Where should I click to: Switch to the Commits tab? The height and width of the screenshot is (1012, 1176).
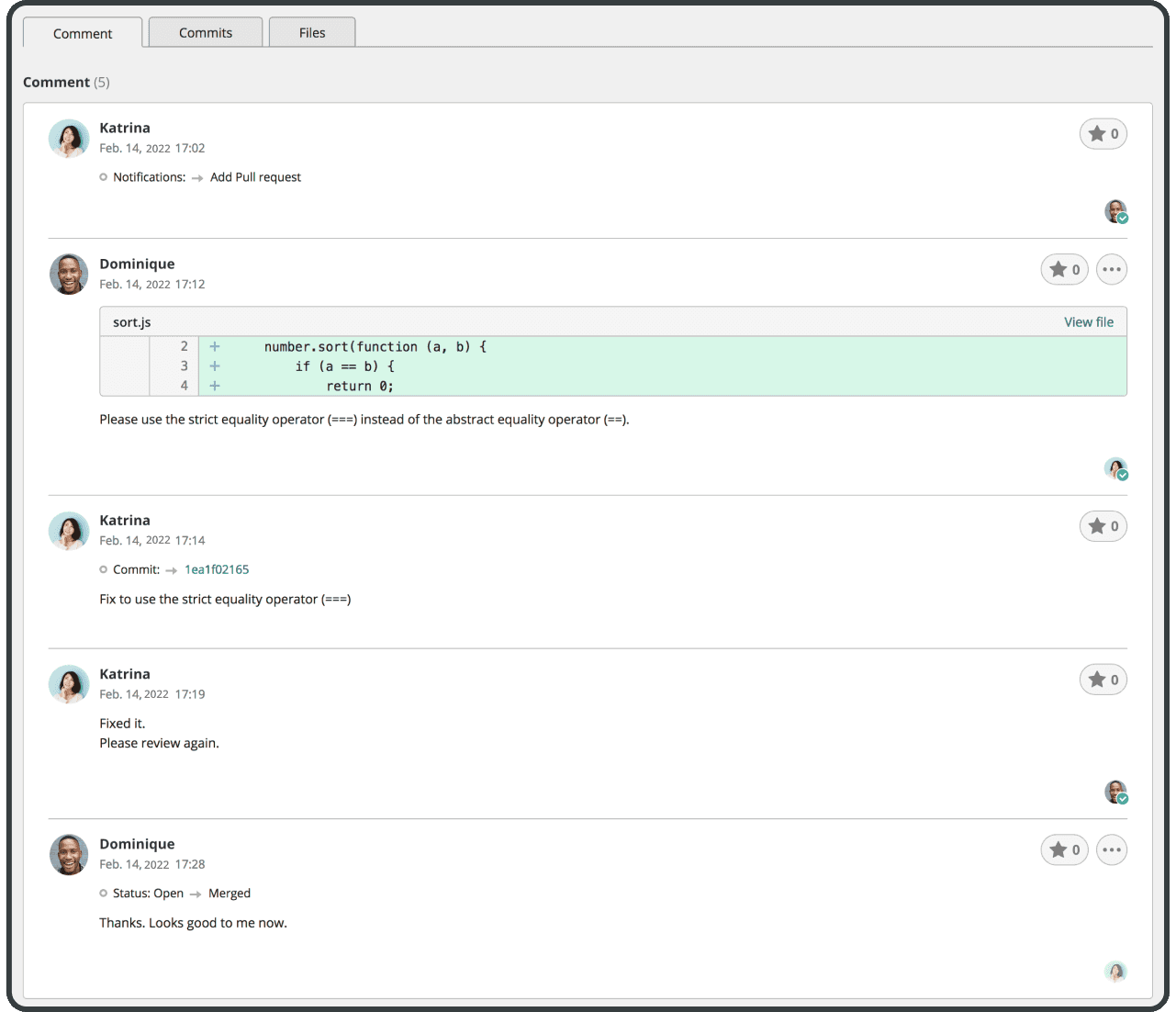click(205, 32)
